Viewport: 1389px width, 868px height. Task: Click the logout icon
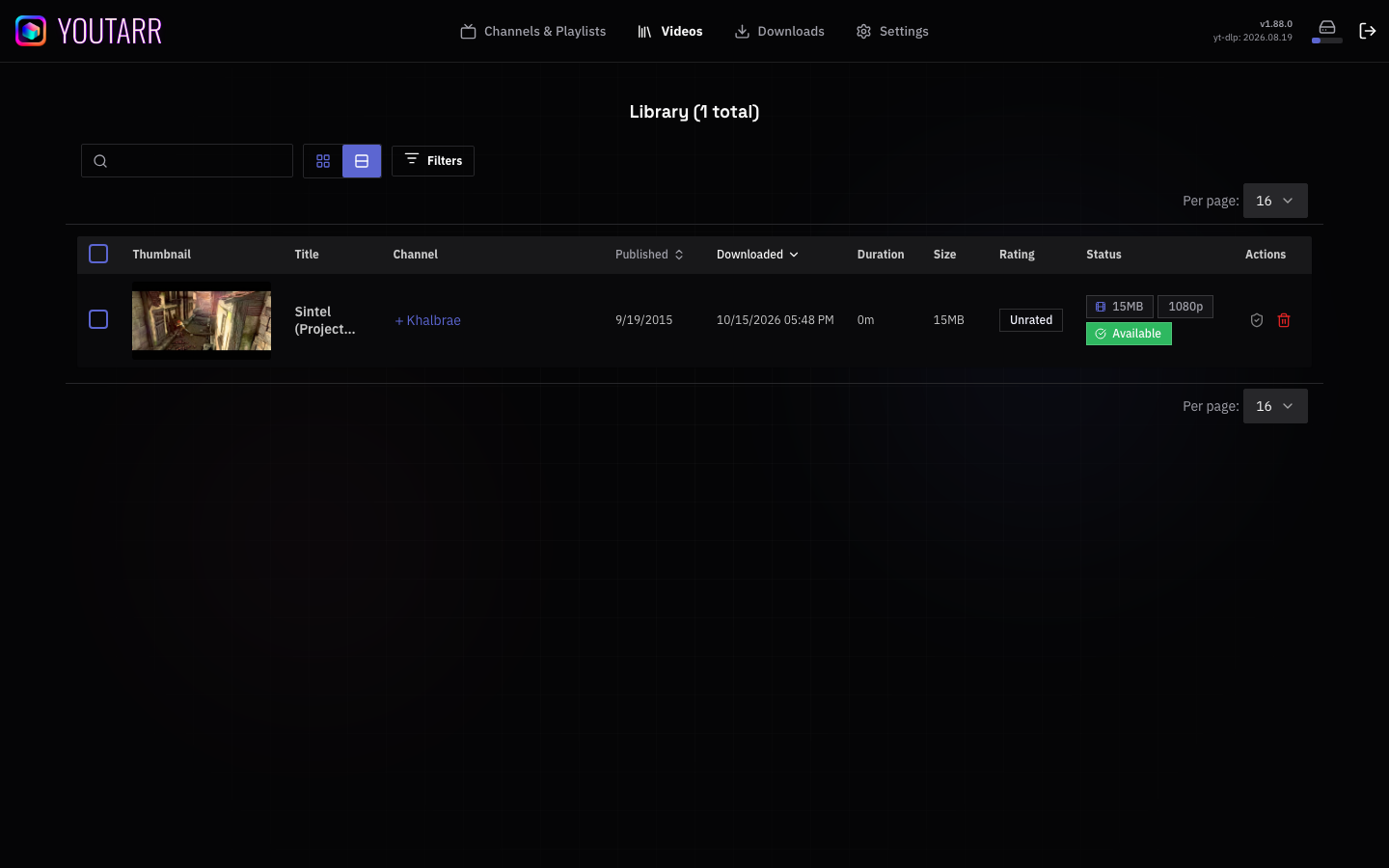1367,31
